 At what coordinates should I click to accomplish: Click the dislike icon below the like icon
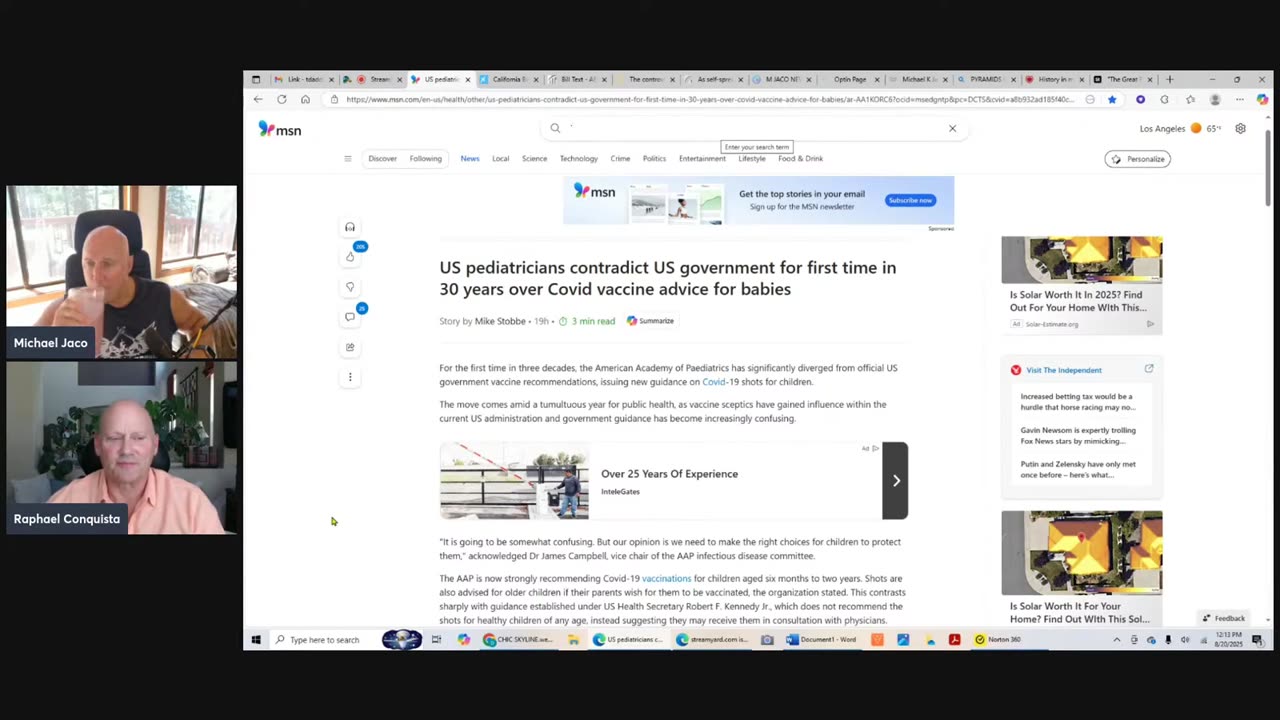tap(350, 287)
